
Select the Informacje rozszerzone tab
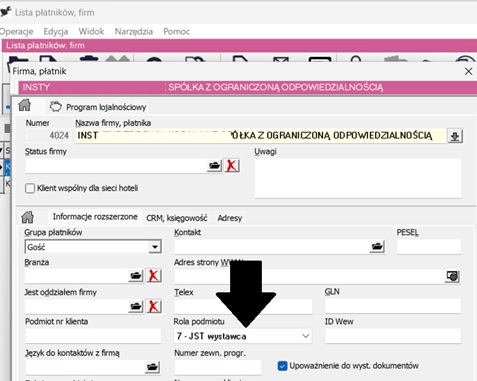[95, 217]
